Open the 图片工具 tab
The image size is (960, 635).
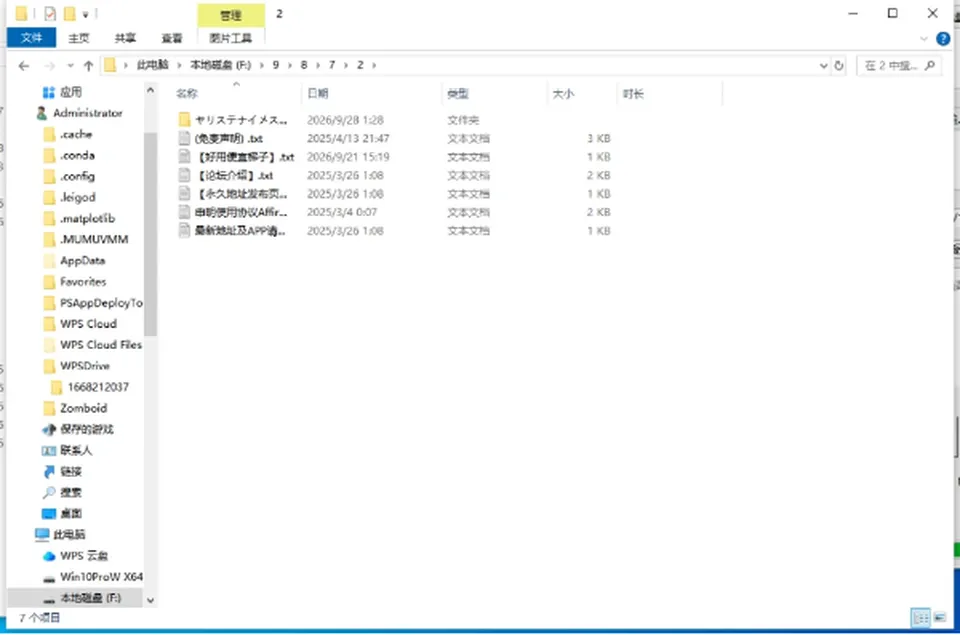click(x=231, y=38)
